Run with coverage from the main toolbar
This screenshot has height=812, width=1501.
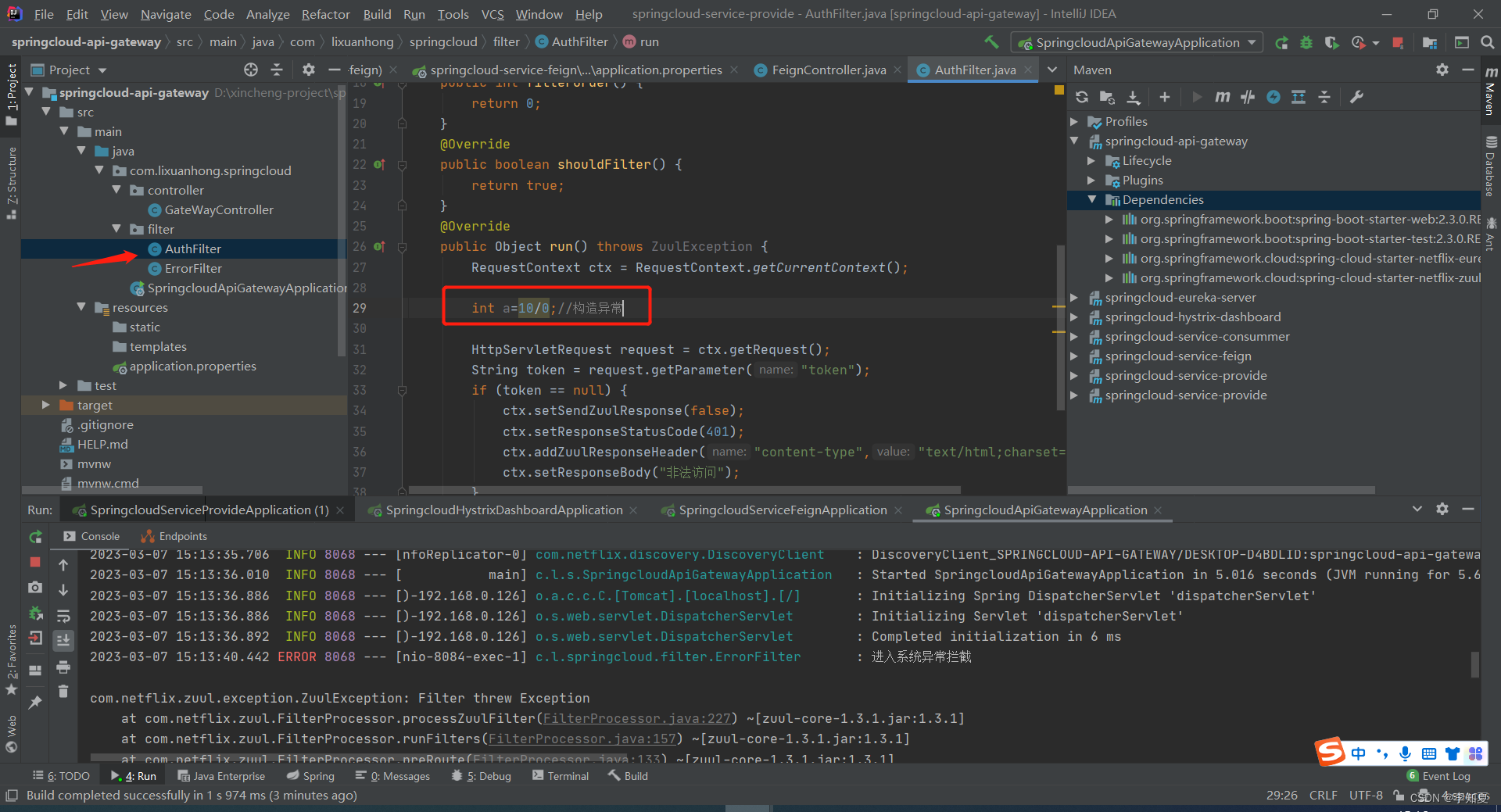(x=1332, y=42)
